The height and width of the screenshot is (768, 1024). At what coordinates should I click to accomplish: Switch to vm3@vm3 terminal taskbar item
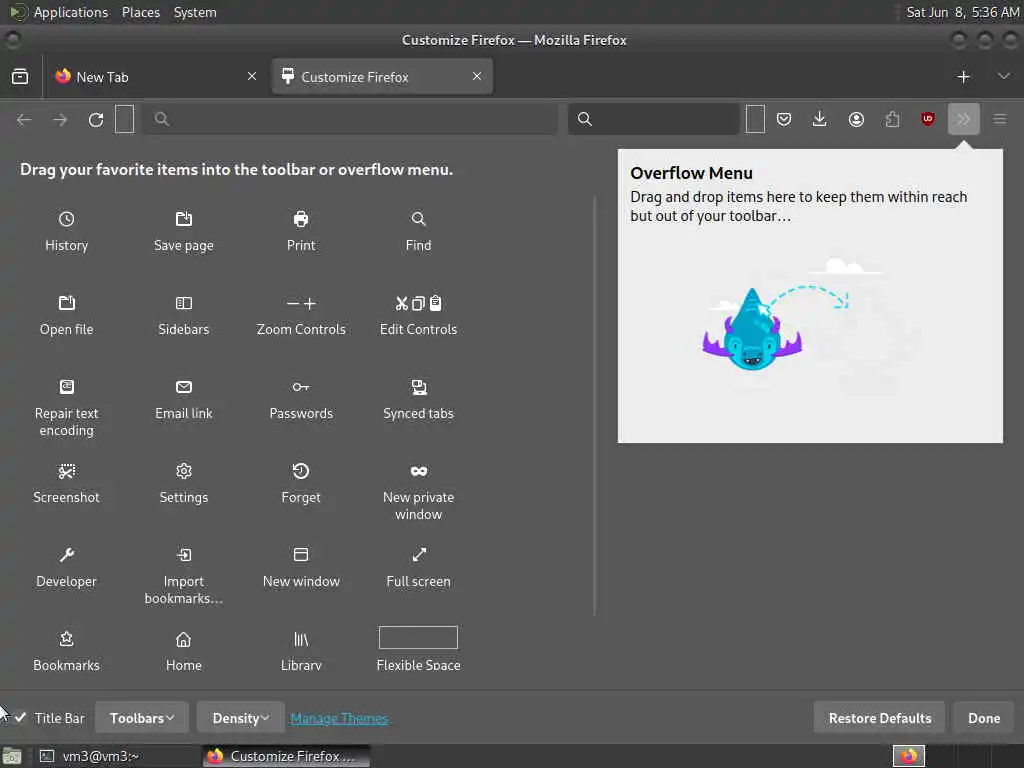tap(116, 756)
